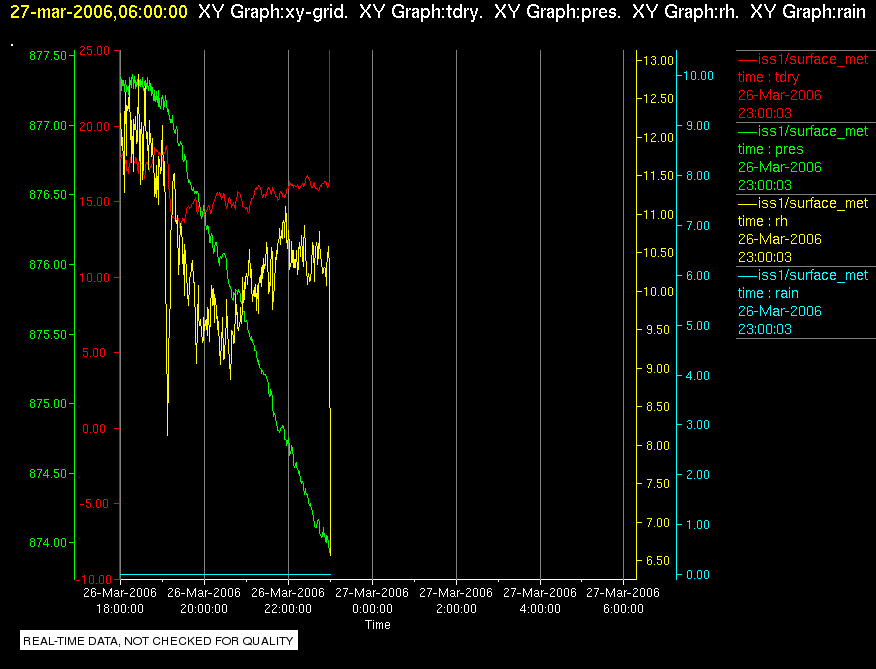Viewport: 876px width, 669px height.
Task: Click the 'time : tdry' legend text
Action: pos(768,77)
